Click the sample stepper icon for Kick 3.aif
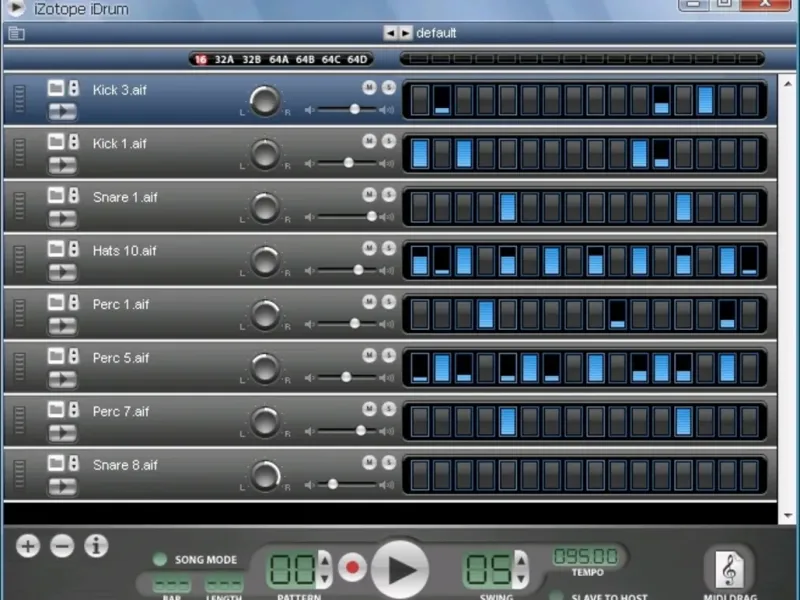The image size is (800, 600). [74, 88]
